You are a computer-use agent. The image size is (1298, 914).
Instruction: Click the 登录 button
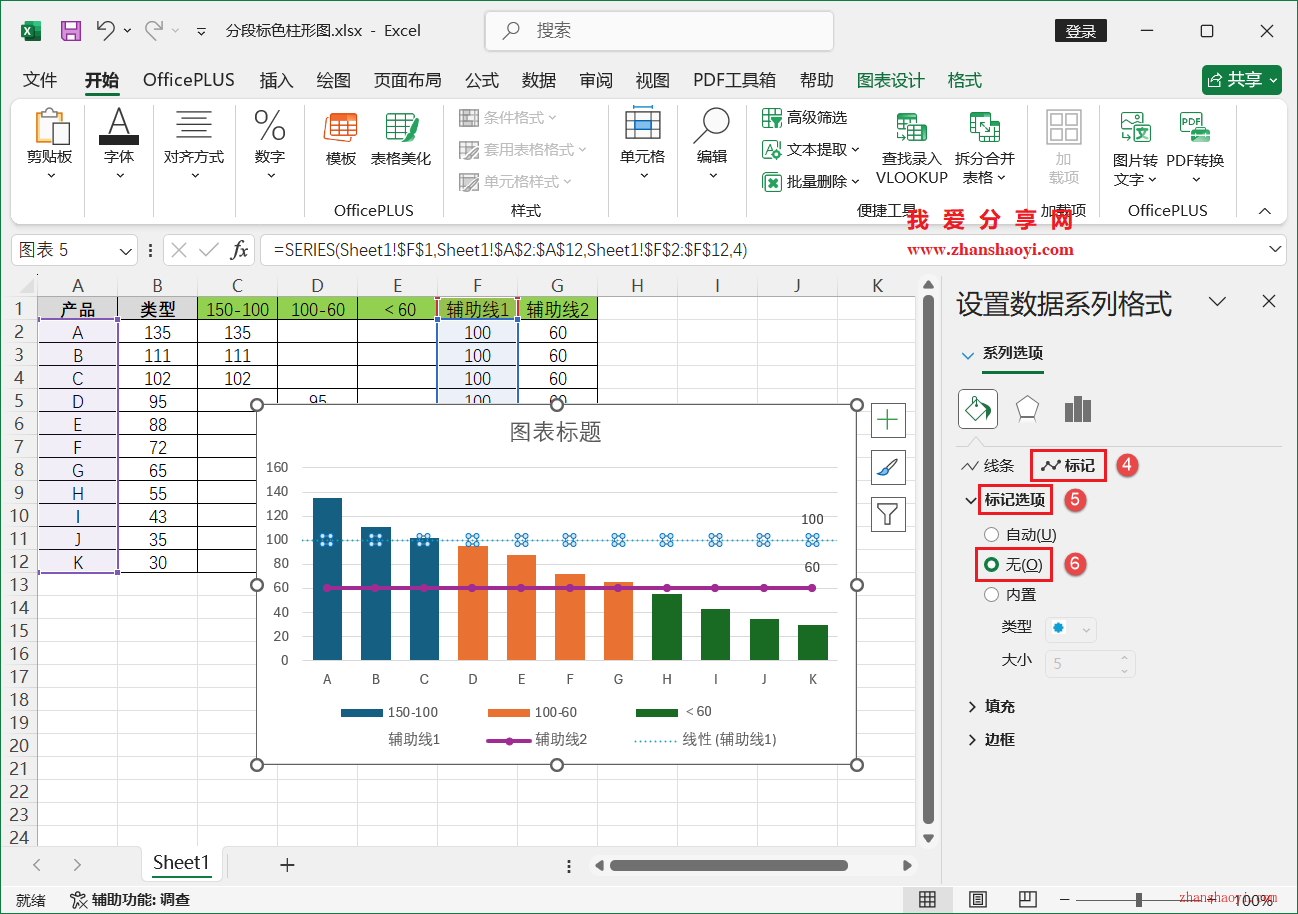click(1080, 31)
